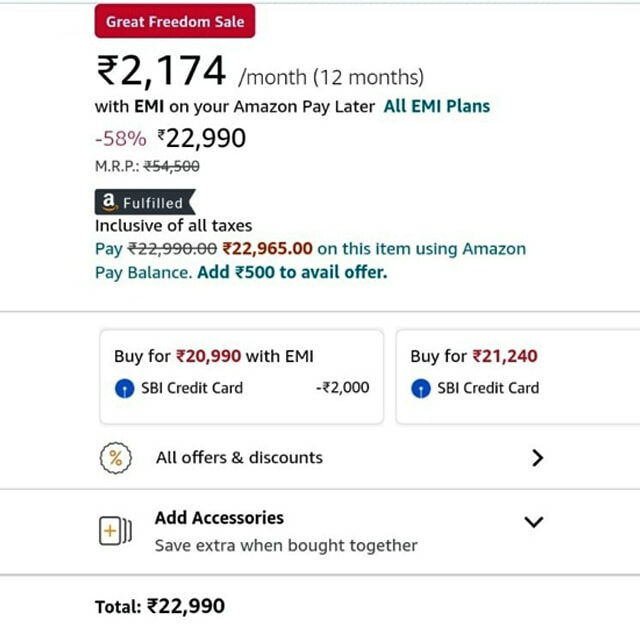The image size is (640, 628).
Task: Click the -₹2,000 discount amount
Action: (x=342, y=387)
